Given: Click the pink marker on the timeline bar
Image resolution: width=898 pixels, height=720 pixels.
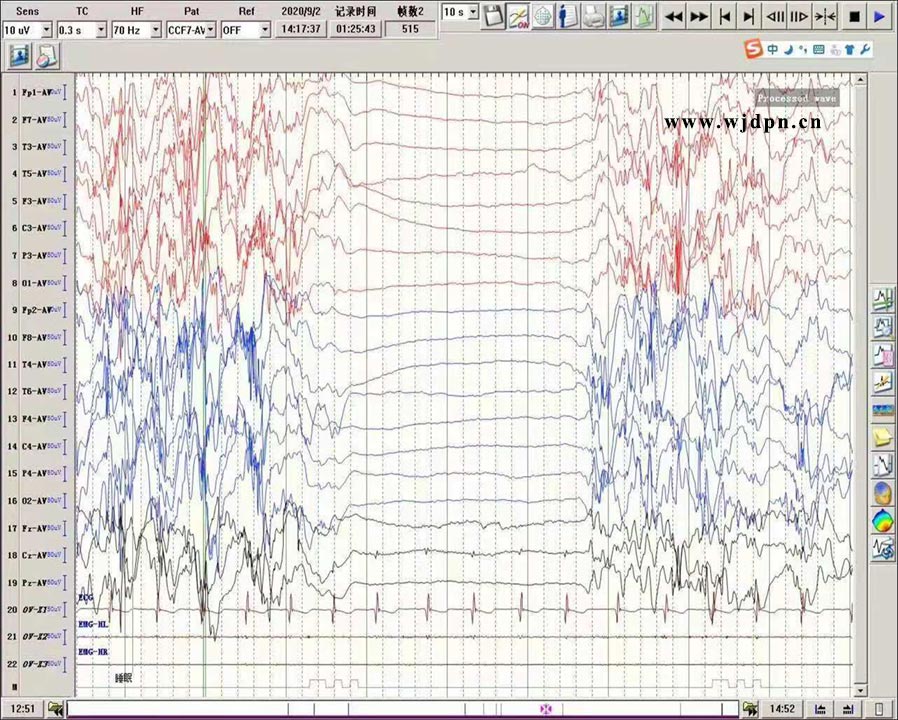Looking at the screenshot, I should point(545,709).
